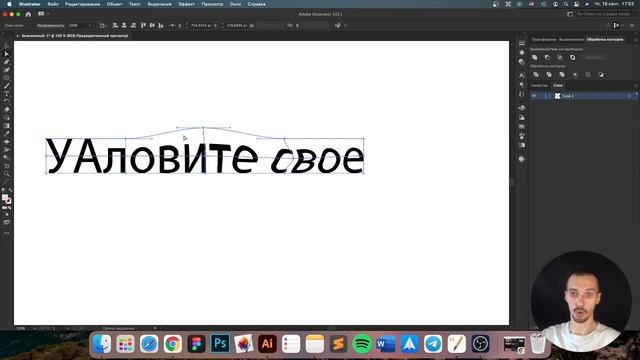
Task: Click horizontal align right icon in control bar
Action: 133,25
